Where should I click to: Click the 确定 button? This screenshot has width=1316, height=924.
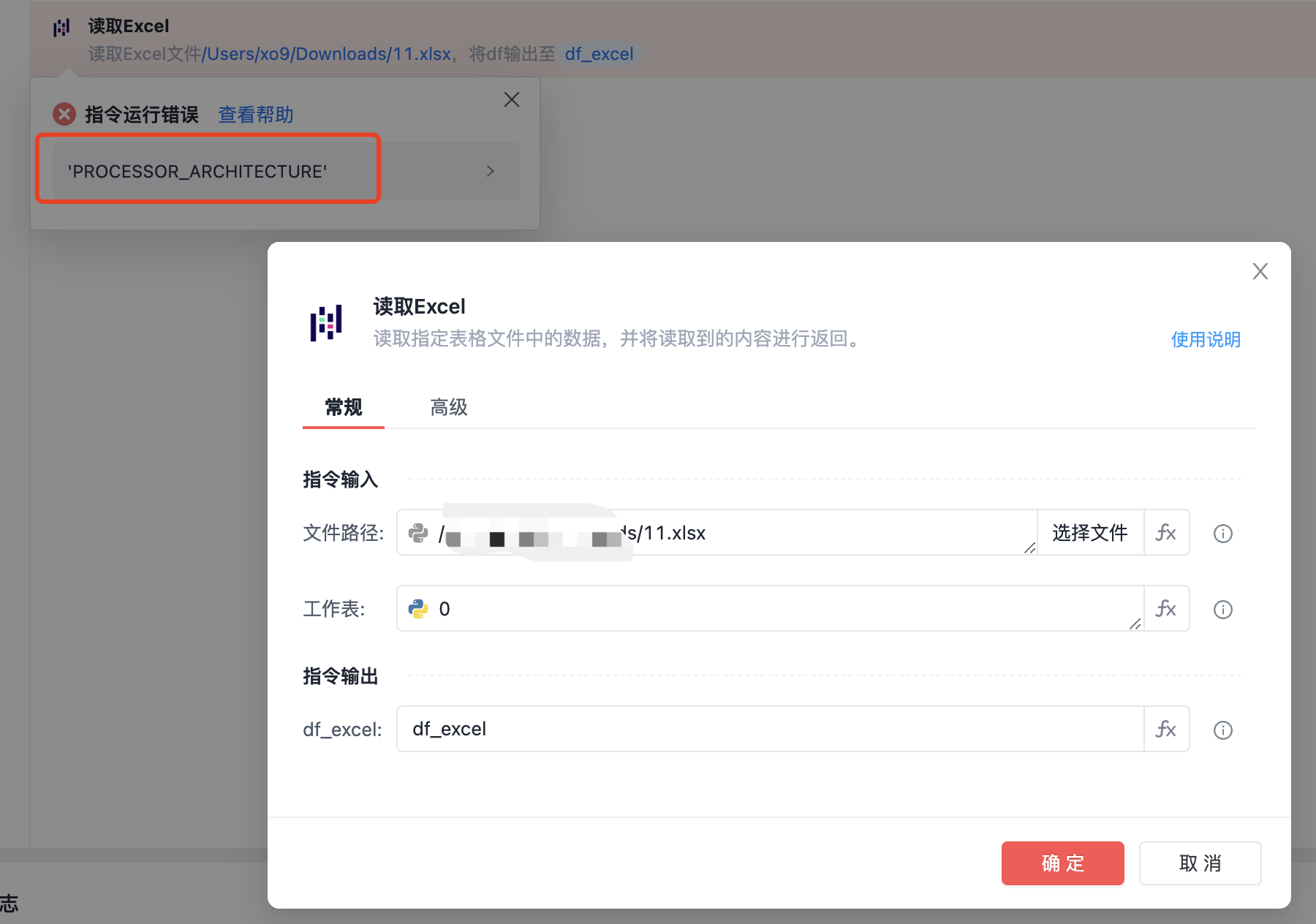1062,863
